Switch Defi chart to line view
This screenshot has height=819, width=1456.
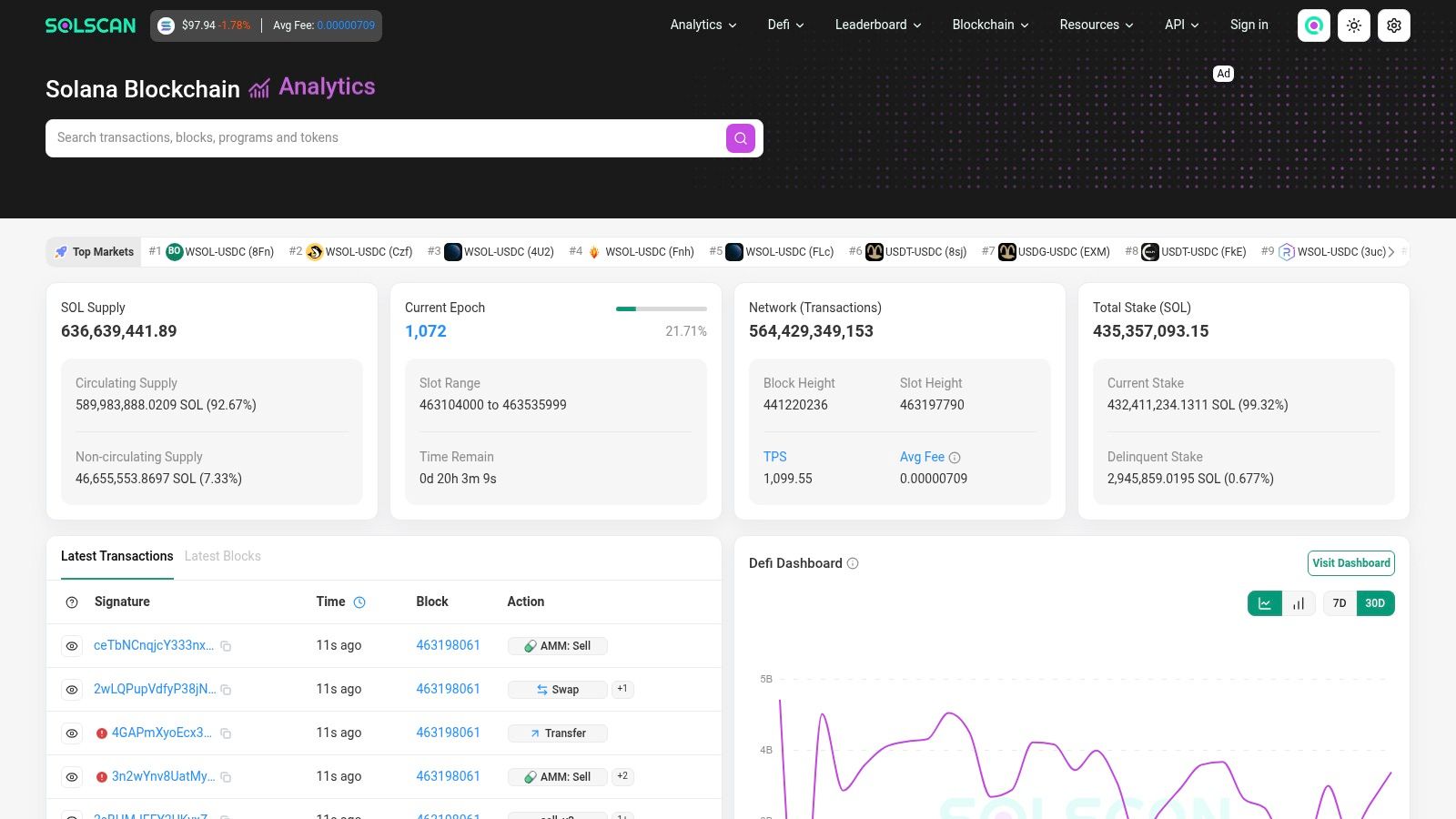coord(1265,603)
